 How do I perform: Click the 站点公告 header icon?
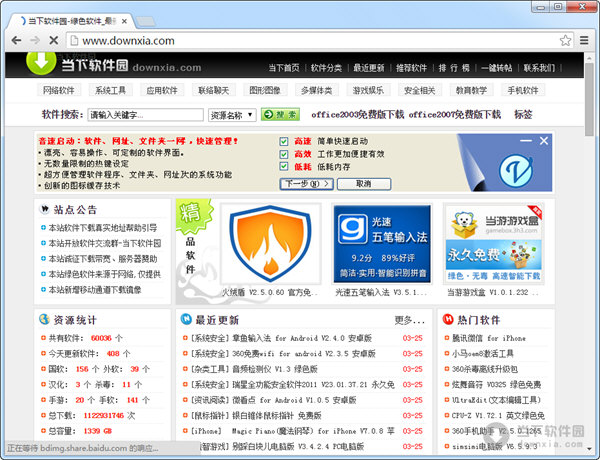point(45,209)
